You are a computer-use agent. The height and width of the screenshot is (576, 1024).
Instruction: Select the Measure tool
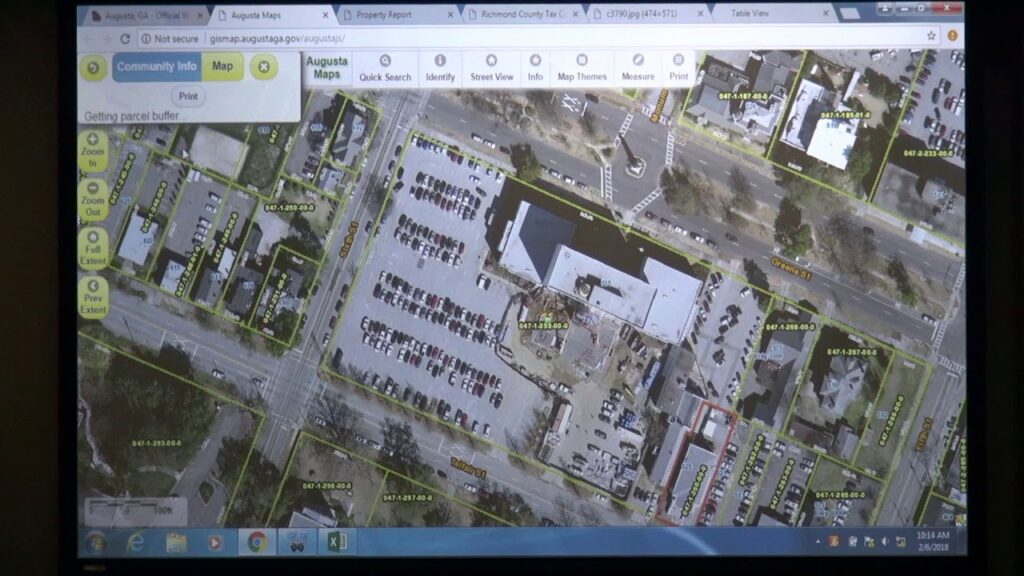click(x=638, y=68)
